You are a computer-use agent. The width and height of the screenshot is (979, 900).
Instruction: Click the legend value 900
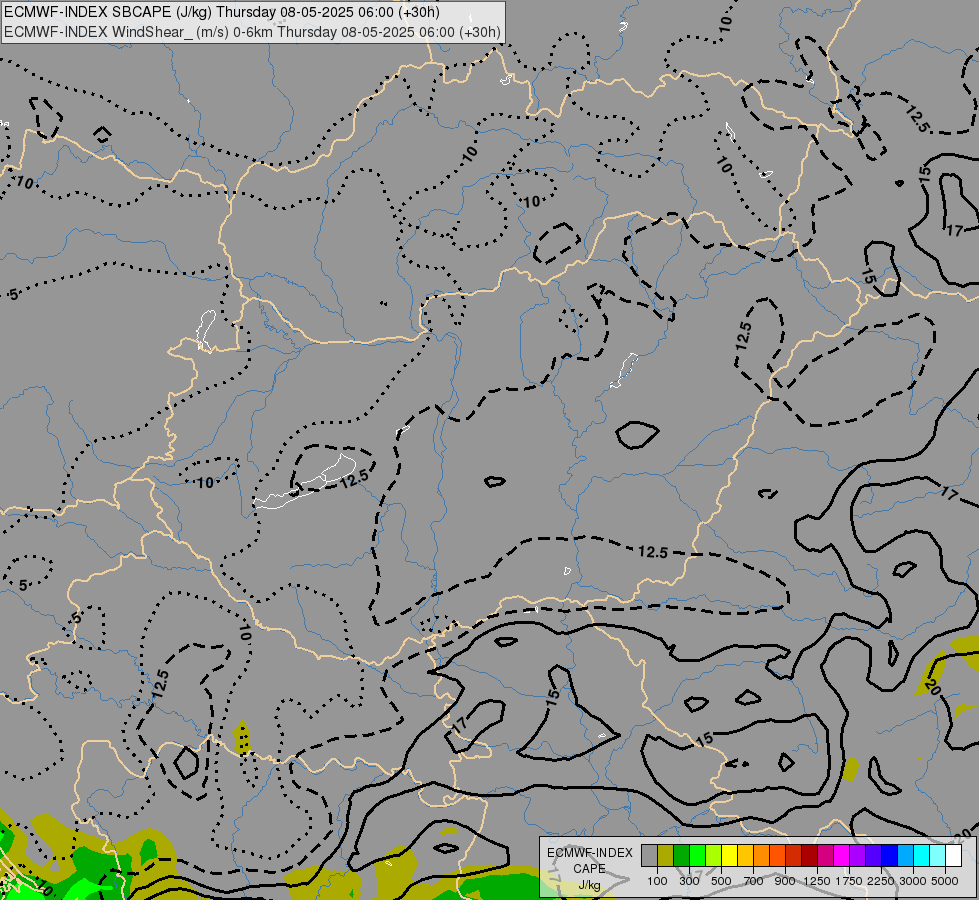785,881
